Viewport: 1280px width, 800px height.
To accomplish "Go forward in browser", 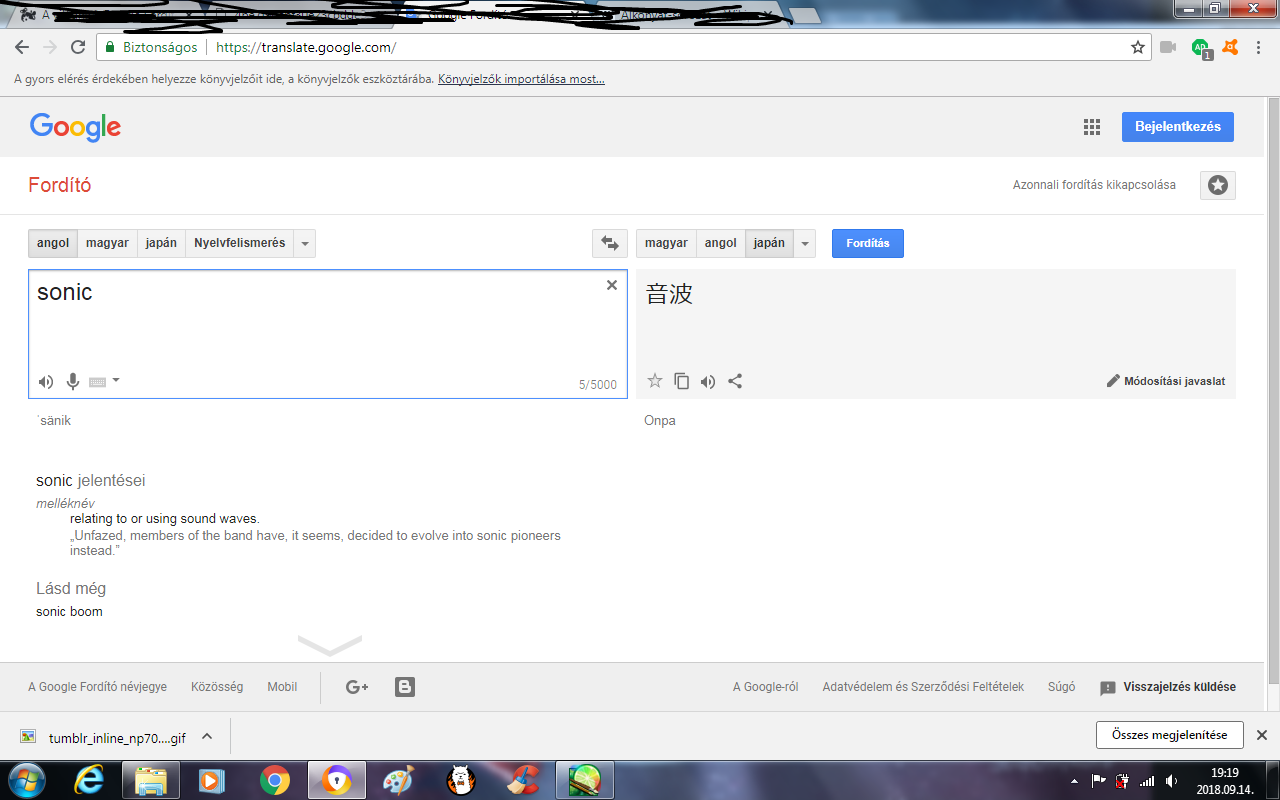I will tap(50, 47).
